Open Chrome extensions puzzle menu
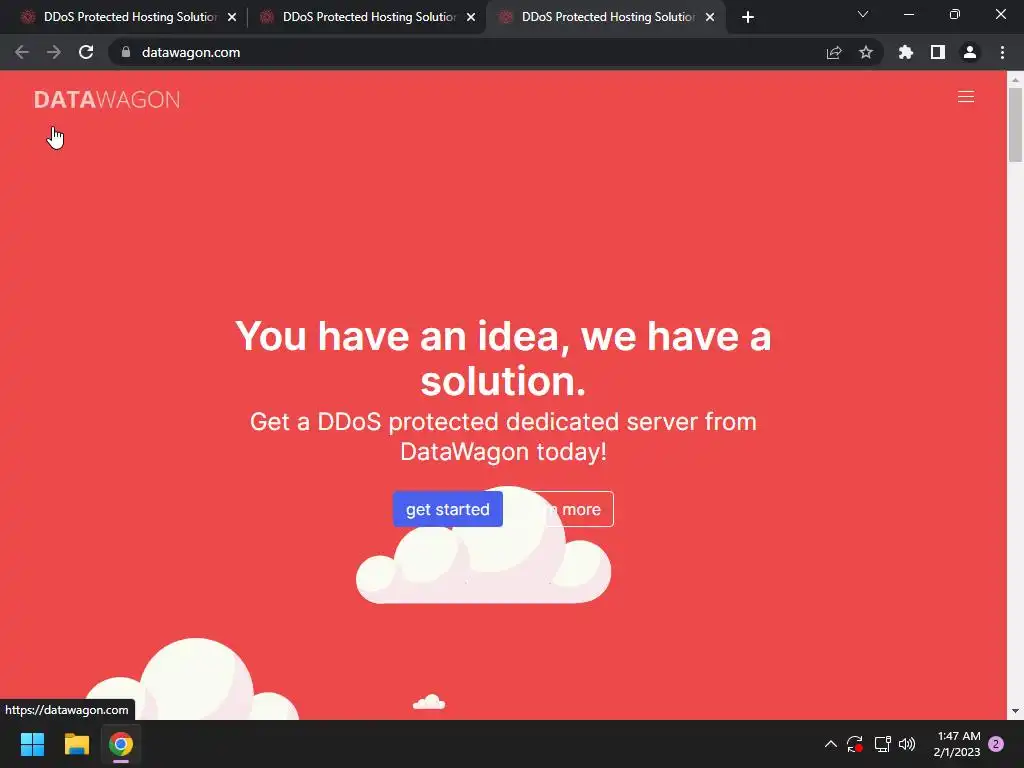The width and height of the screenshot is (1024, 768). coord(906,52)
